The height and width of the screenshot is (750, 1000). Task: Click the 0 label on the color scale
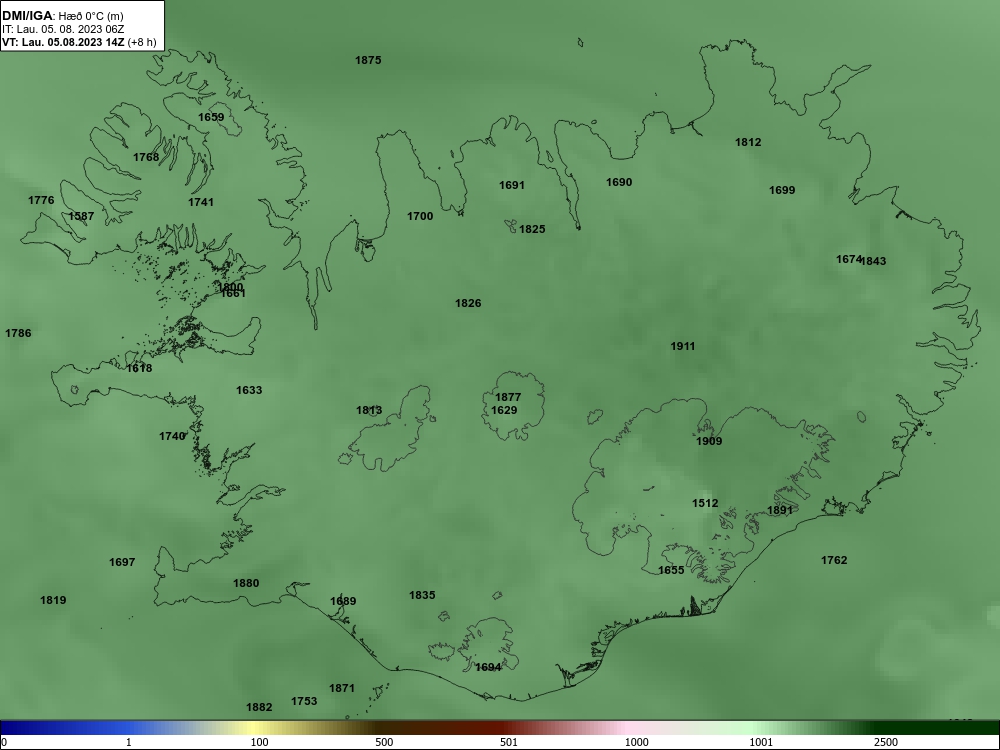tap(3, 742)
